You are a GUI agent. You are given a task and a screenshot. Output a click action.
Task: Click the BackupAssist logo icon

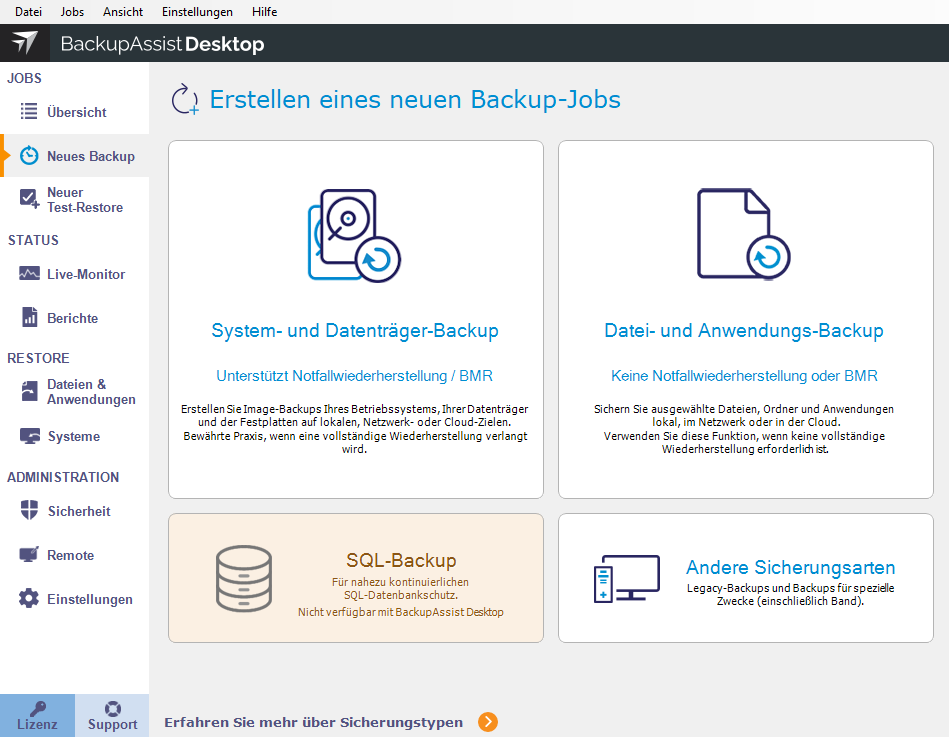[22, 43]
